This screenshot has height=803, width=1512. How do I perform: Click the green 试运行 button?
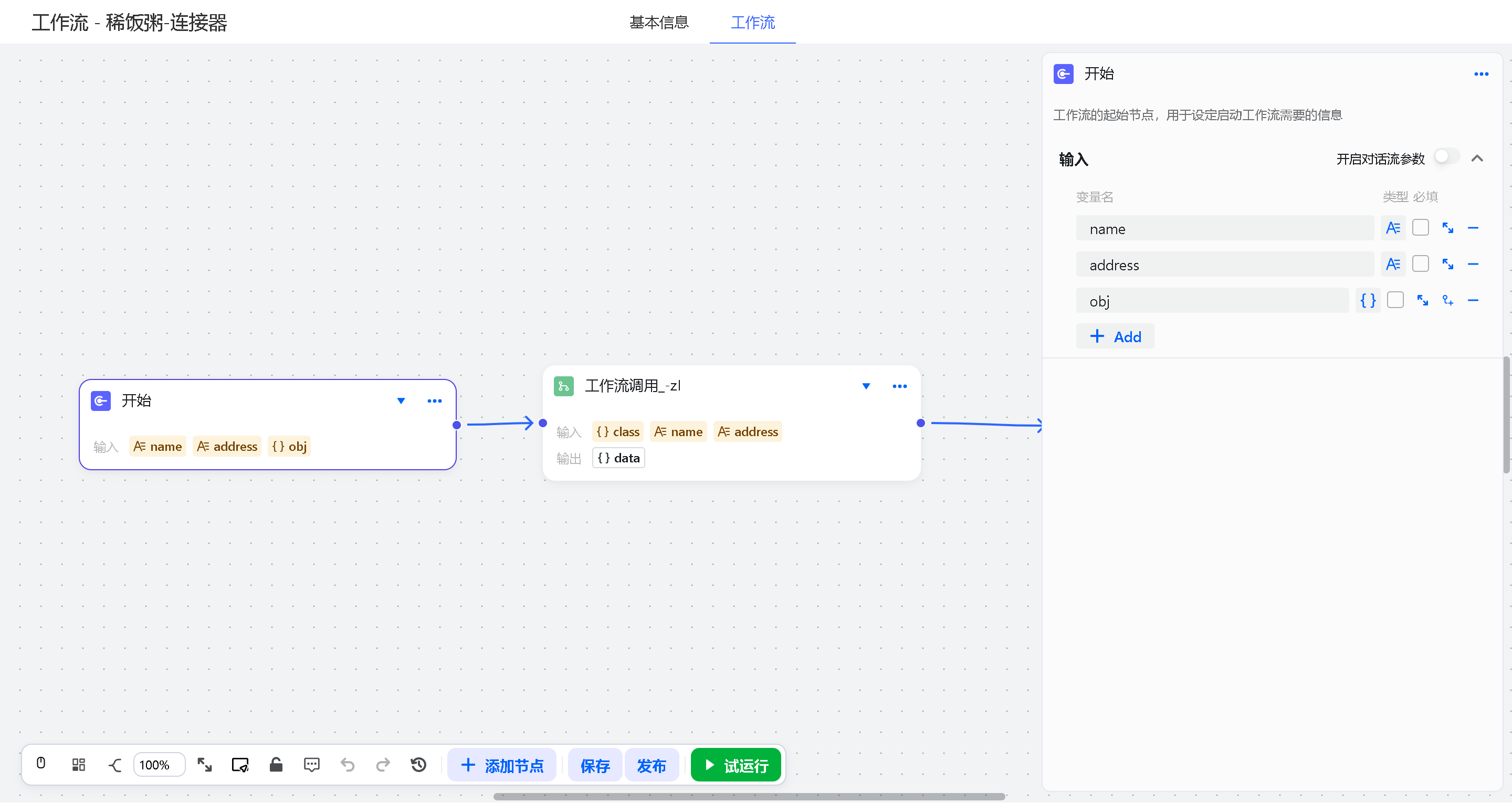pyautogui.click(x=736, y=765)
